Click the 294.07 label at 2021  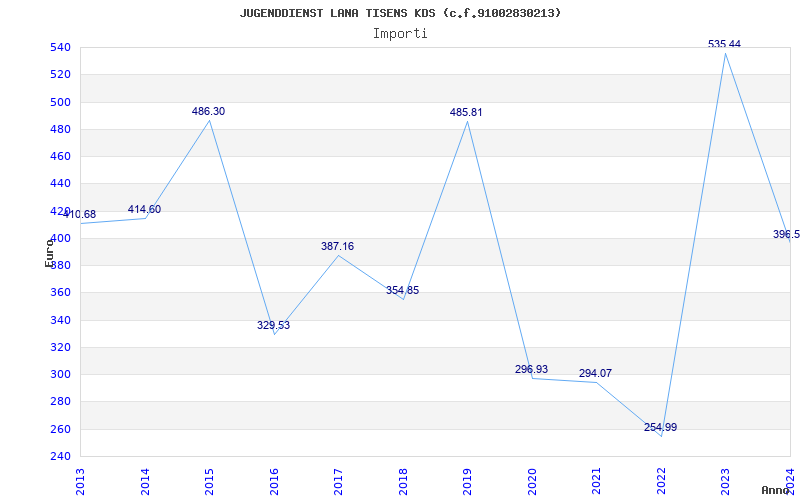[595, 373]
